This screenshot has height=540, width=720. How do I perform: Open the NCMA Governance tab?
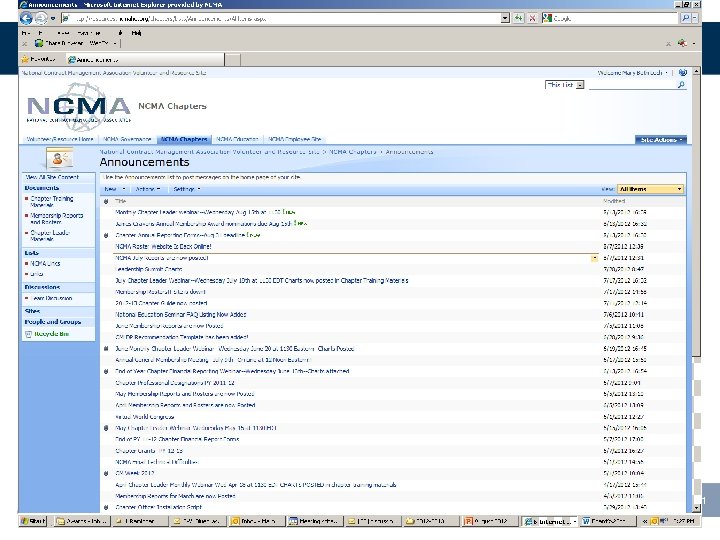click(127, 139)
